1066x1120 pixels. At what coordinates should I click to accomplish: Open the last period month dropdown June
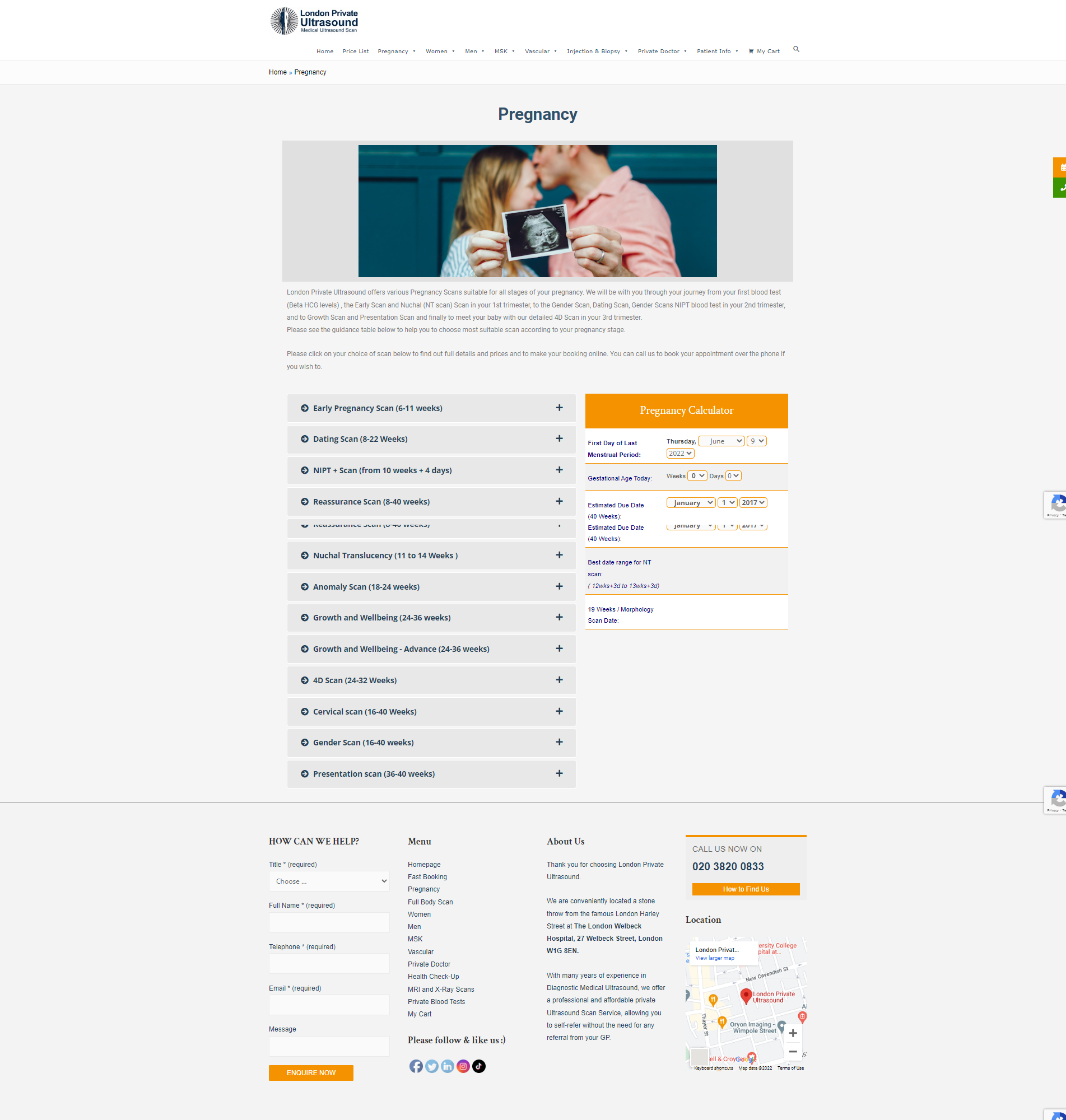(x=720, y=441)
